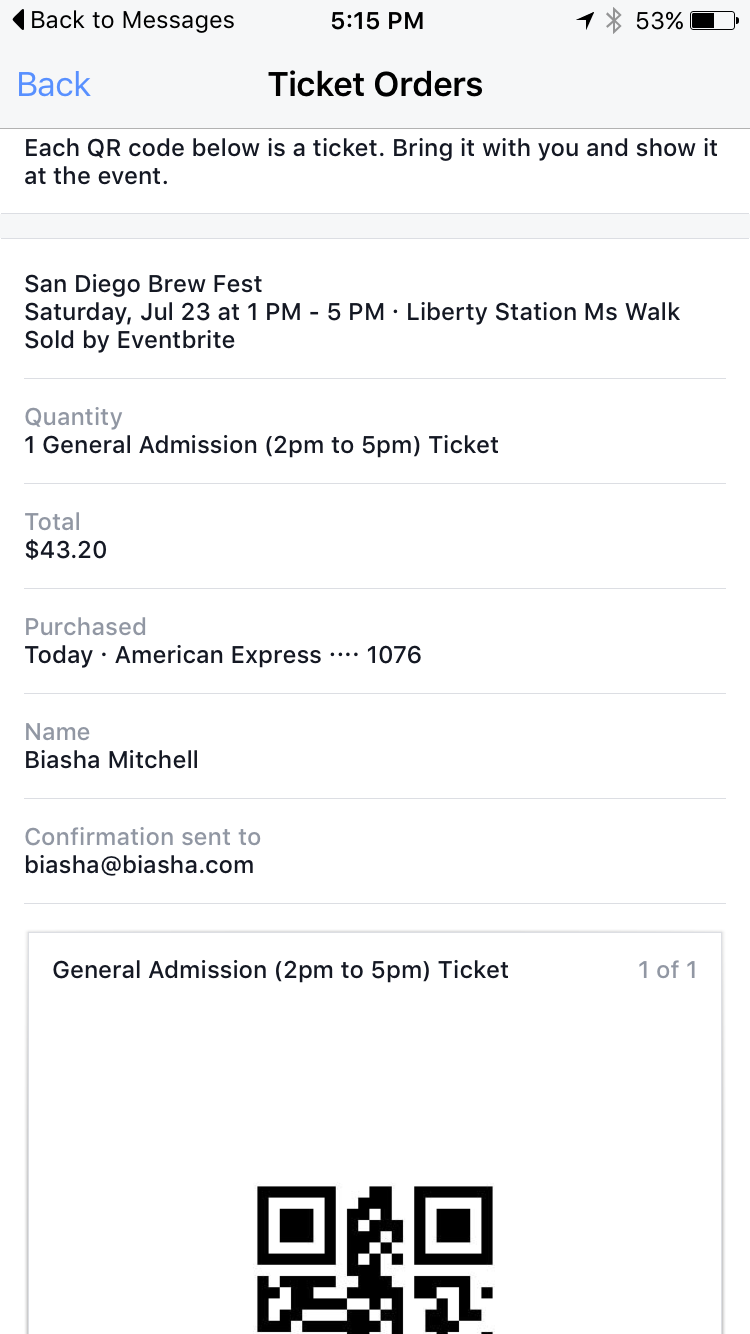750x1334 pixels.
Task: Tap the General Admission ticket card heading
Action: point(281,970)
